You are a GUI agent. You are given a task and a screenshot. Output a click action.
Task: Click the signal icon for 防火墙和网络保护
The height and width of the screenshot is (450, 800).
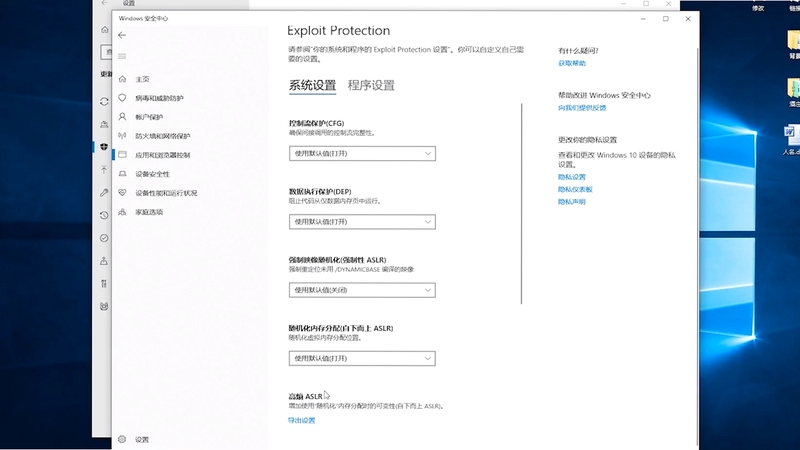point(122,136)
